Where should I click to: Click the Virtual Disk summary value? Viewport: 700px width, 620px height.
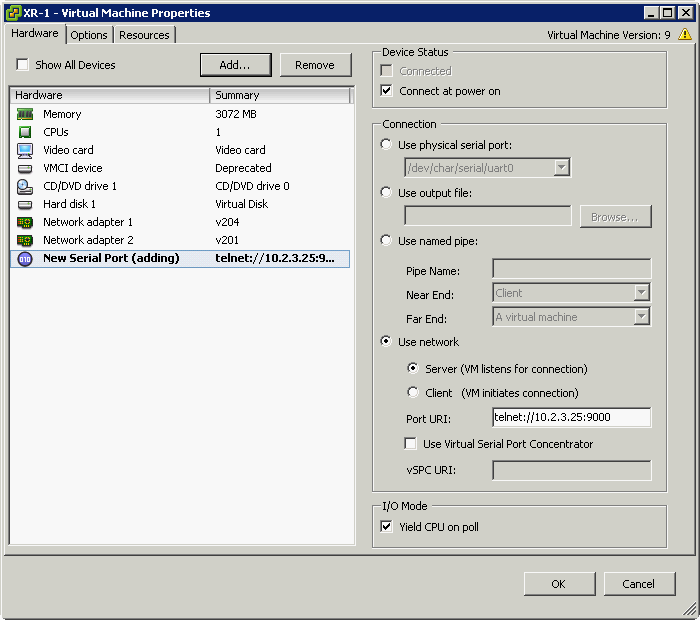[x=242, y=204]
